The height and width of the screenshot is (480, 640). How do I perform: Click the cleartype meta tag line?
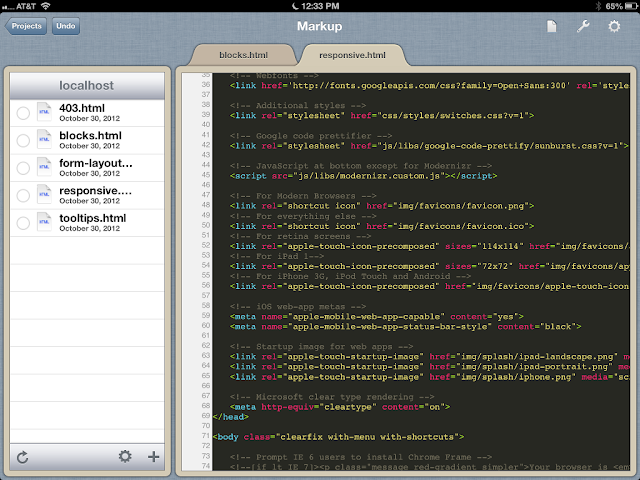point(340,407)
